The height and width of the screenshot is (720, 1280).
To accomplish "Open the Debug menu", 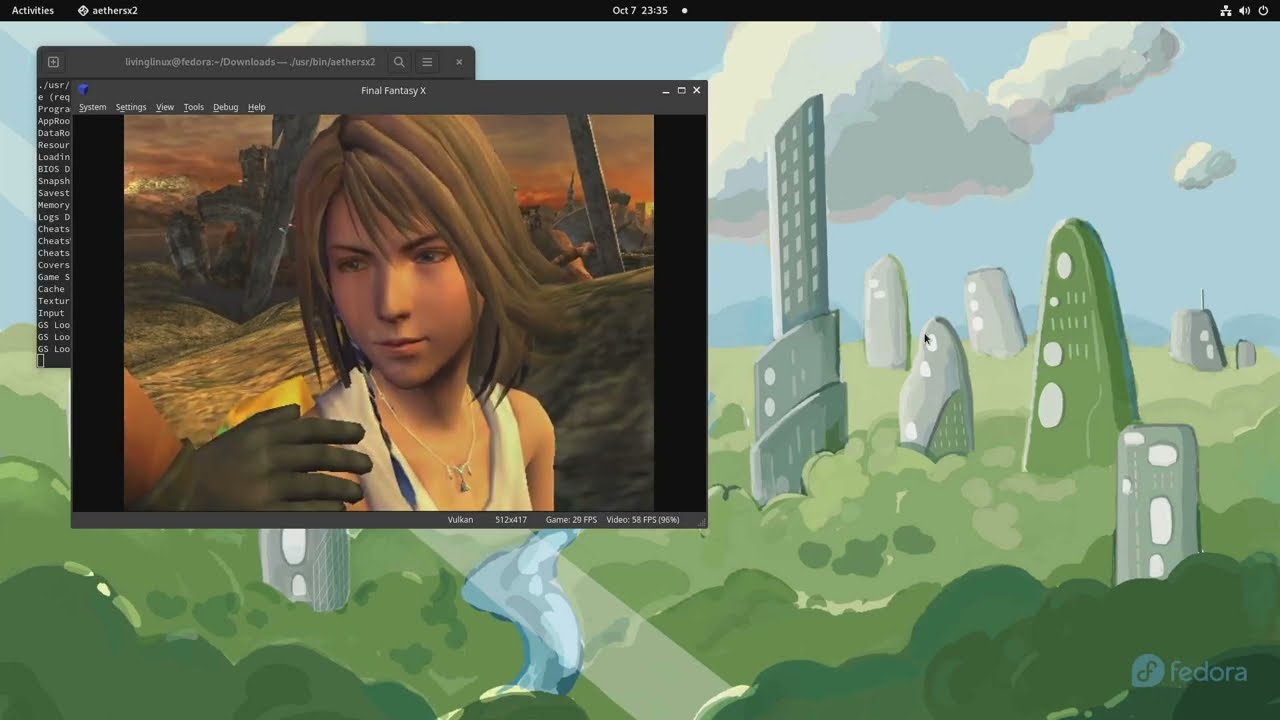I will click(x=226, y=107).
